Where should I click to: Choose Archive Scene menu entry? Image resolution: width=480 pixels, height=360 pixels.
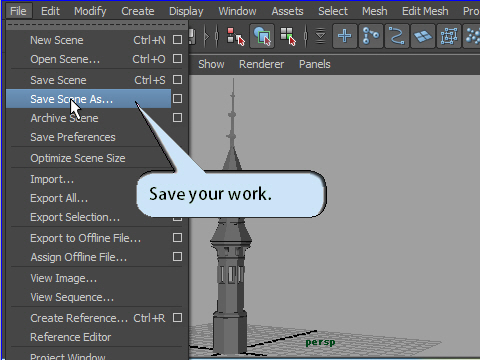tap(89, 118)
